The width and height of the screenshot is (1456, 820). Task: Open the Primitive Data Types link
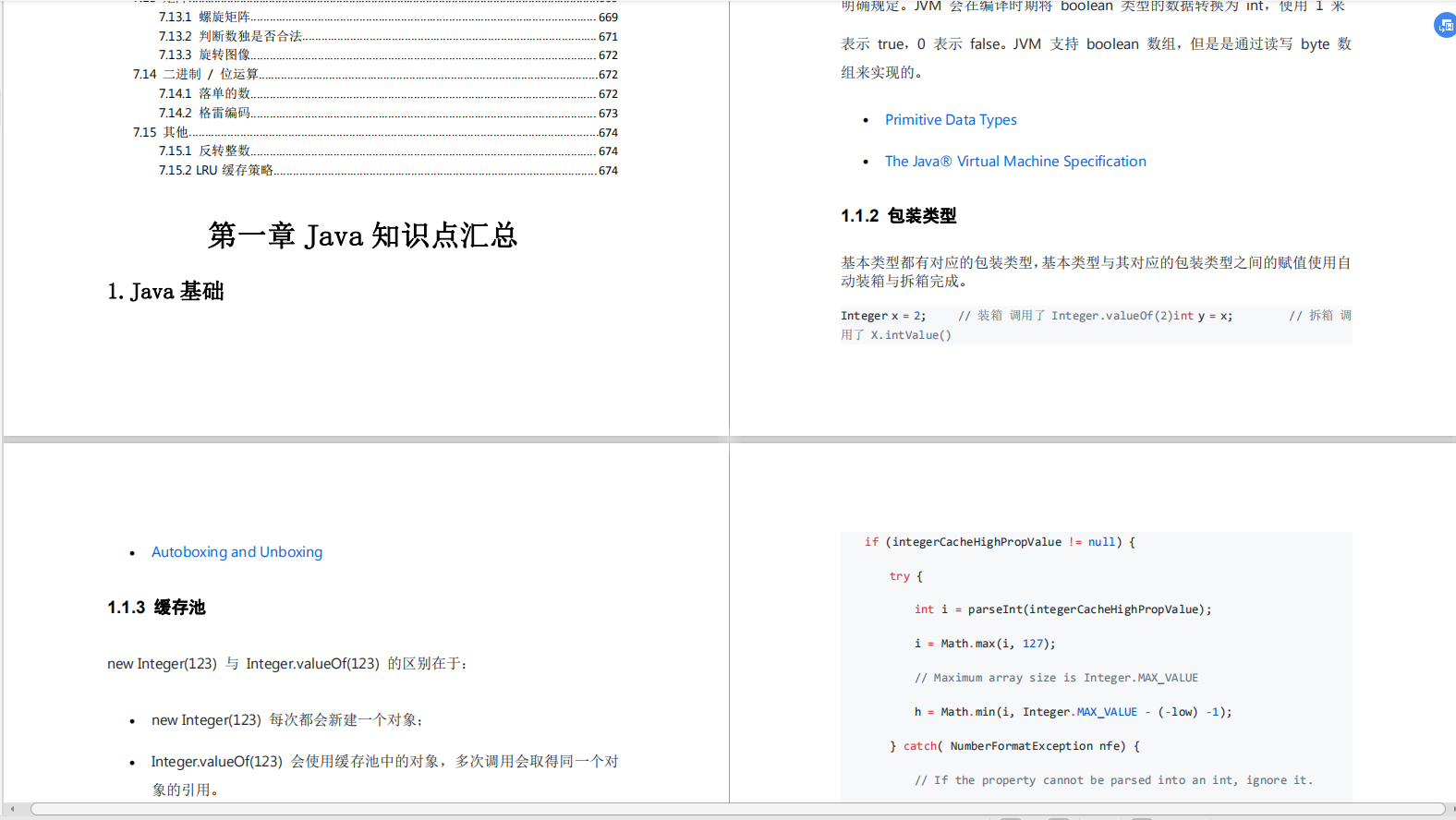point(951,120)
